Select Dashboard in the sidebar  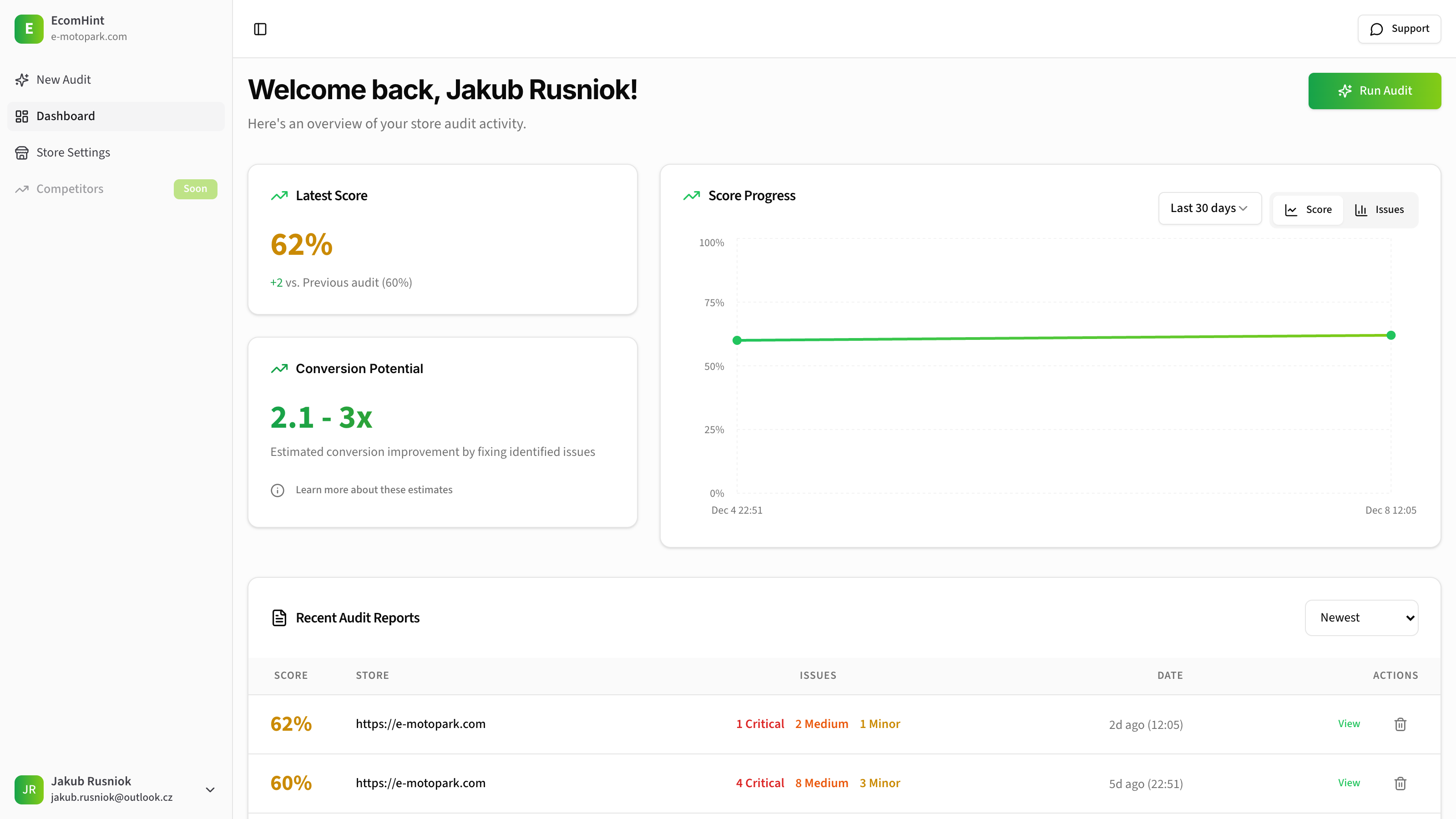pyautogui.click(x=66, y=116)
